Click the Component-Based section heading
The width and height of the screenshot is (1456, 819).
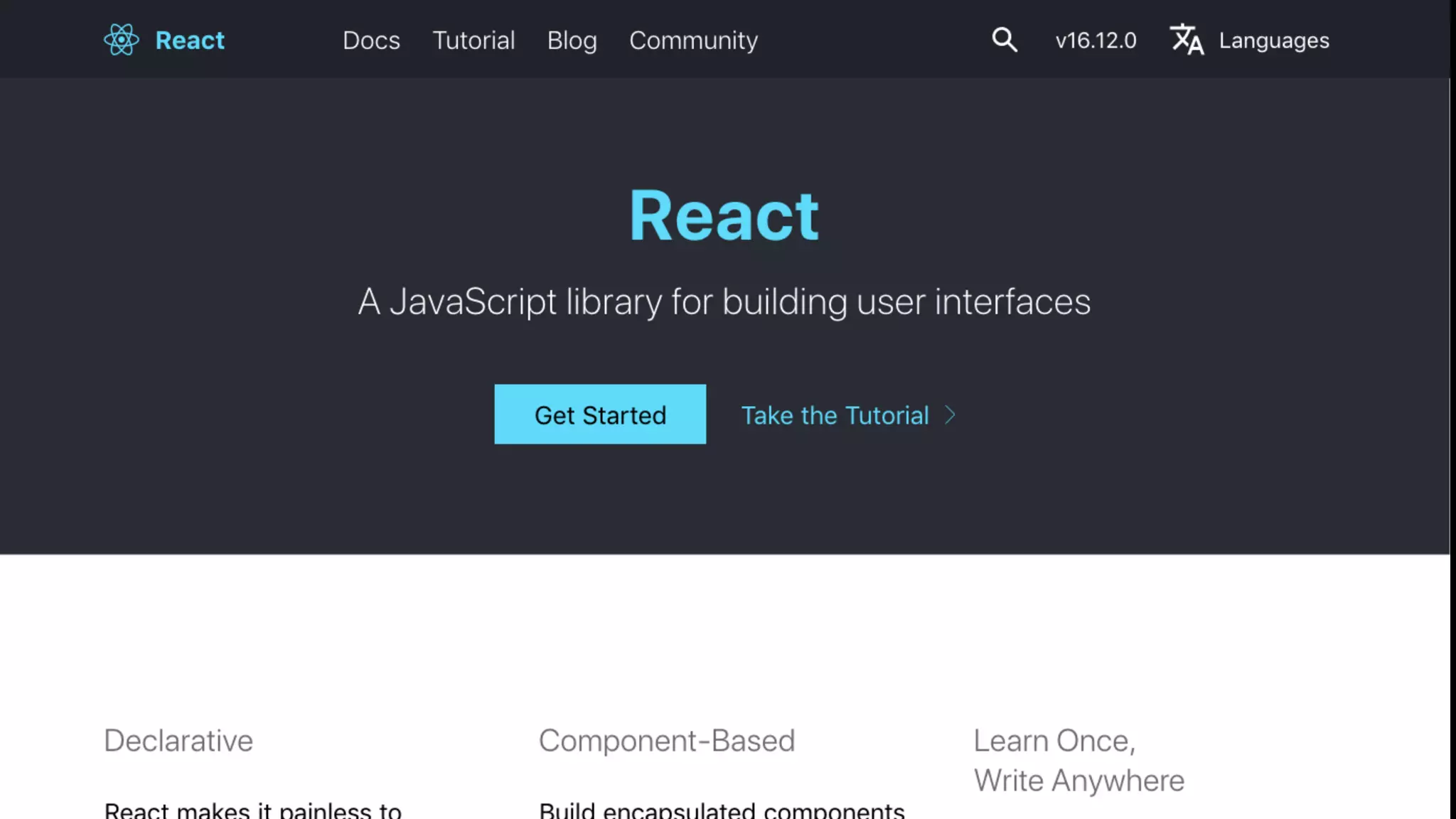pos(666,741)
